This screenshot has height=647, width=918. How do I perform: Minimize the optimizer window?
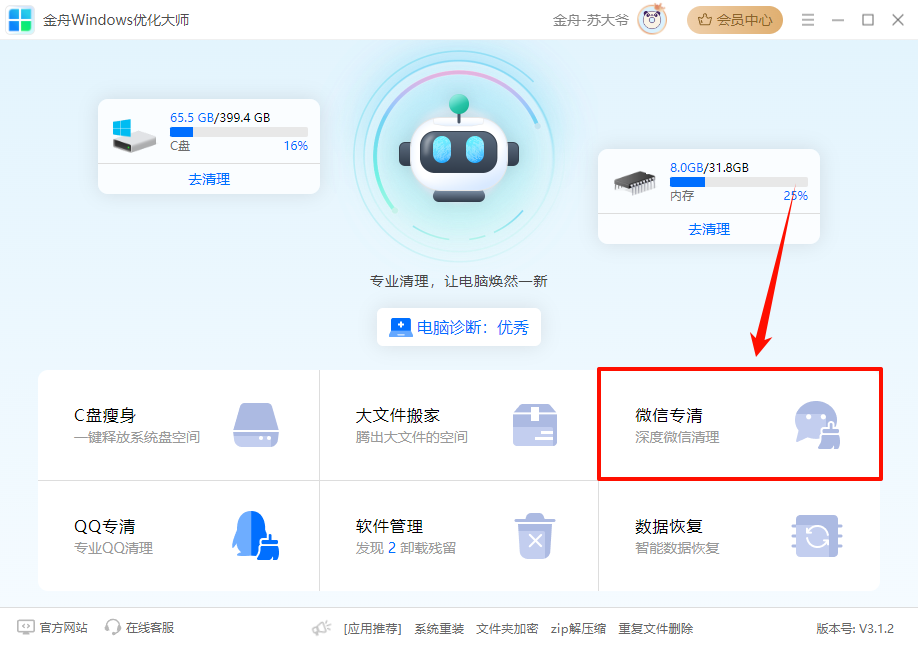pos(838,20)
